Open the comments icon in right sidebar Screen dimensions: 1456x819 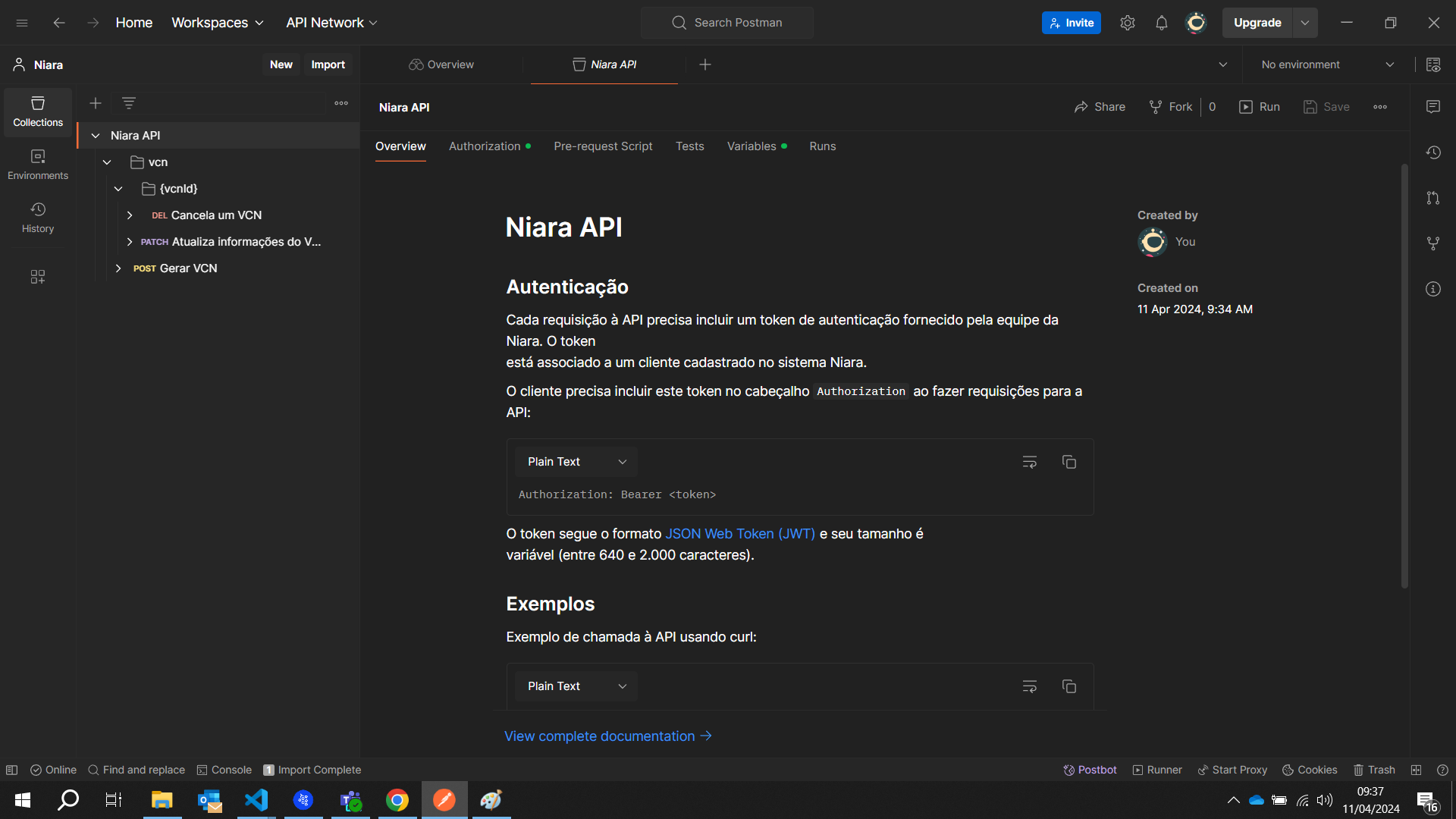[1433, 107]
